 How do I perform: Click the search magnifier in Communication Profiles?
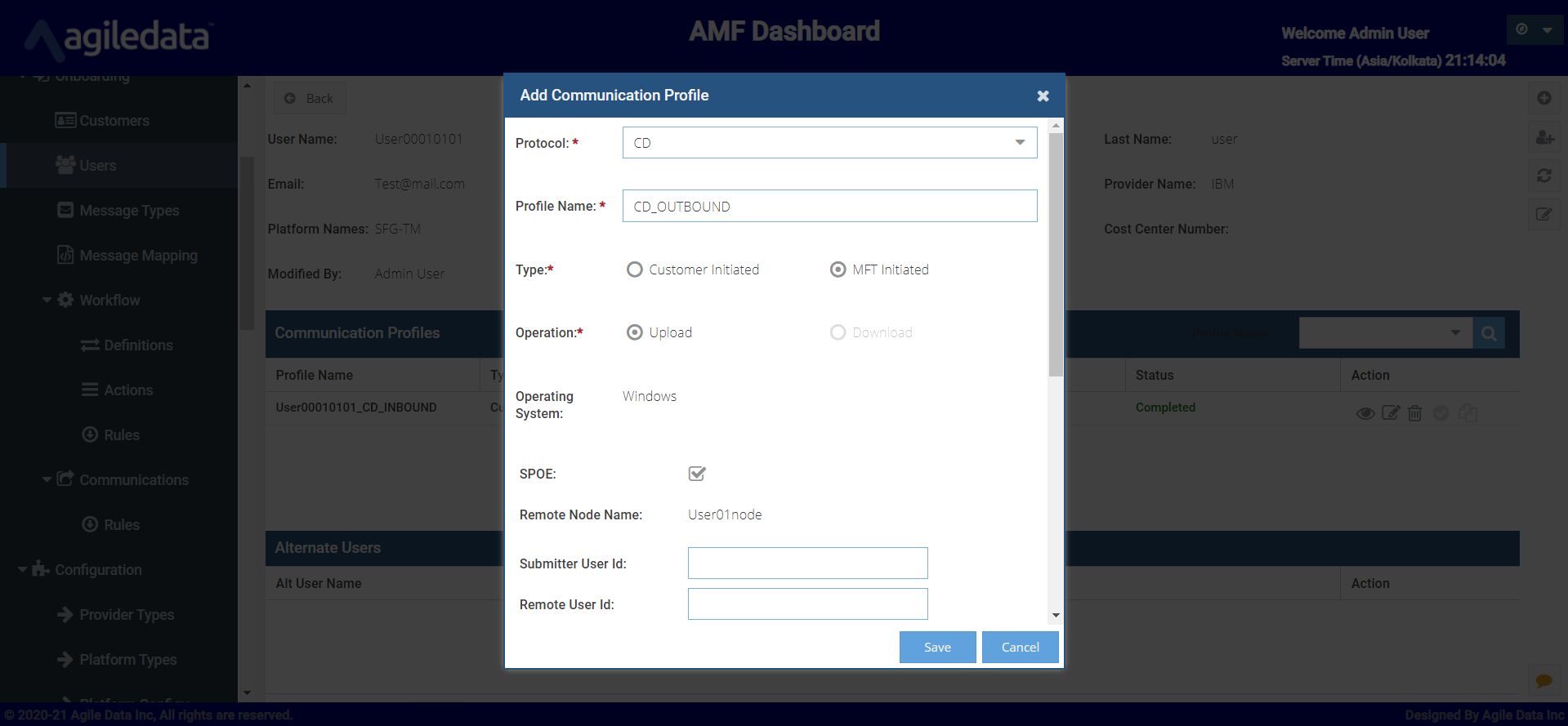click(x=1489, y=333)
